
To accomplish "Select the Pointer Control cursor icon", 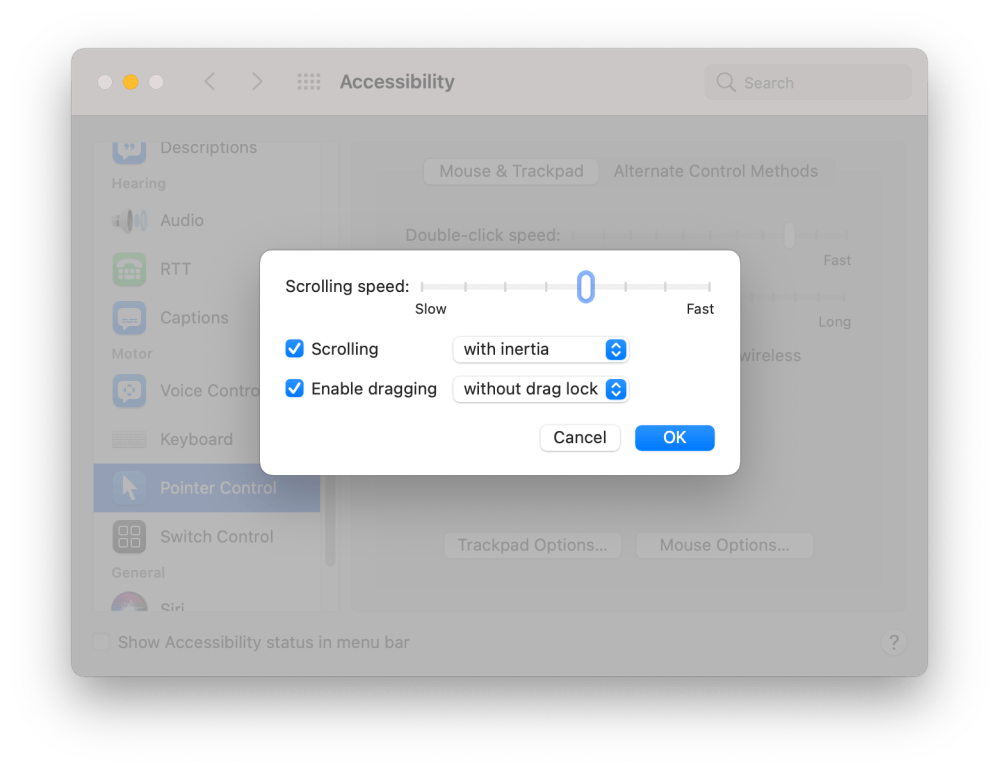I will click(x=129, y=488).
